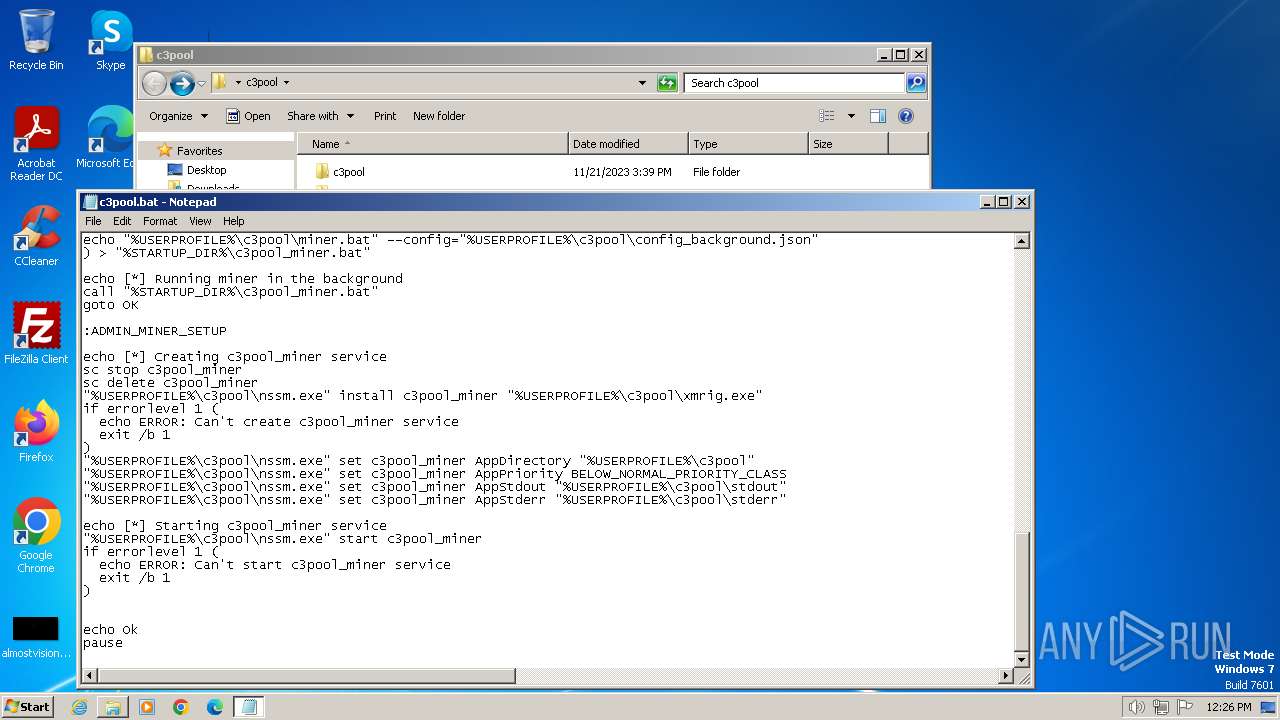
Task: Sort by the Size column header
Action: pyautogui.click(x=848, y=144)
